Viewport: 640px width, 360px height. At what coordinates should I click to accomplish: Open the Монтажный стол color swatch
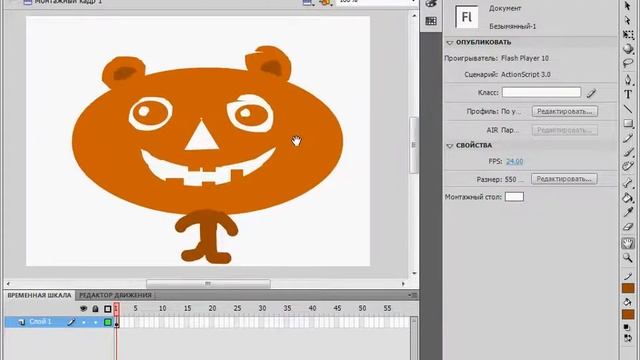tap(514, 197)
